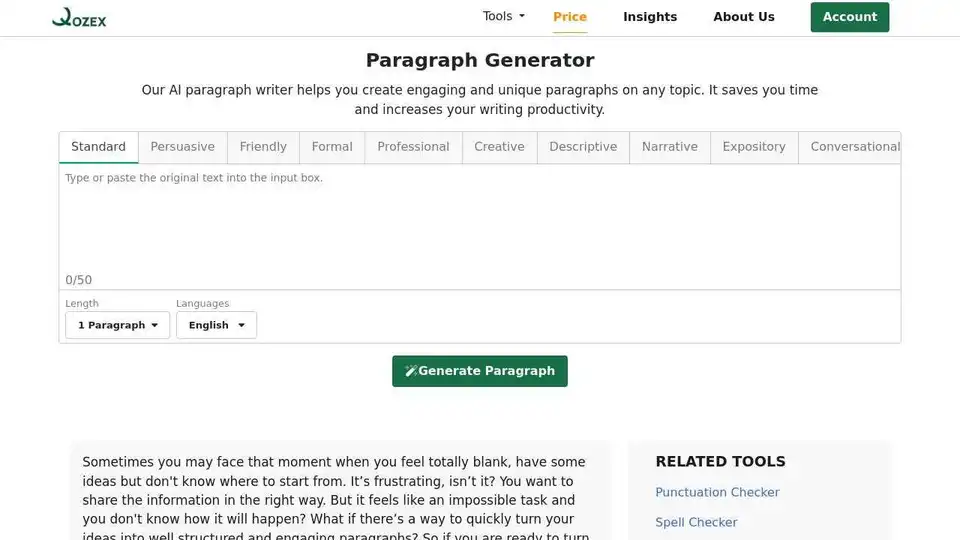Switch to the Expository tab
Image resolution: width=960 pixels, height=540 pixels.
(754, 147)
